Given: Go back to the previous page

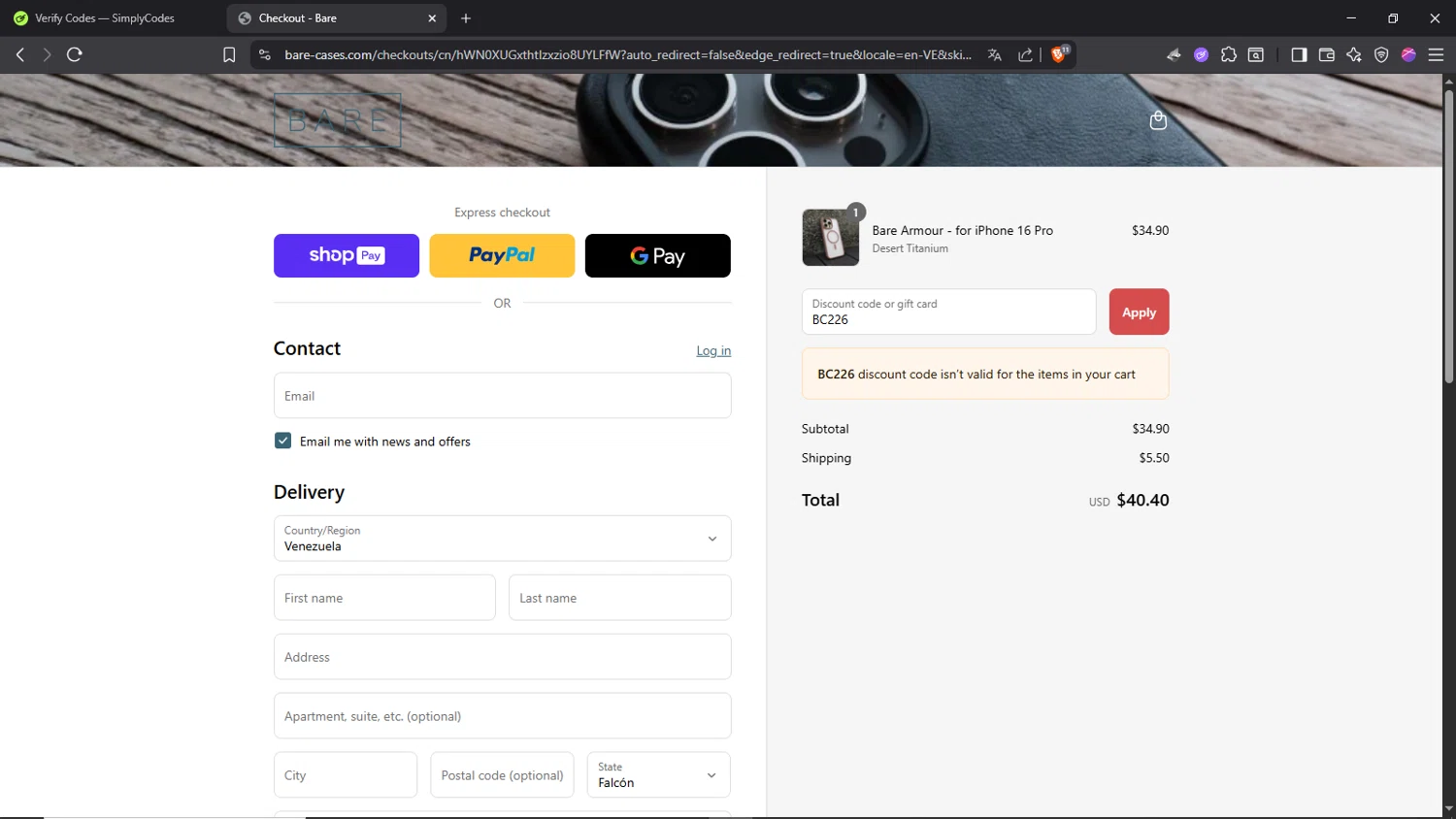Looking at the screenshot, I should (20, 54).
